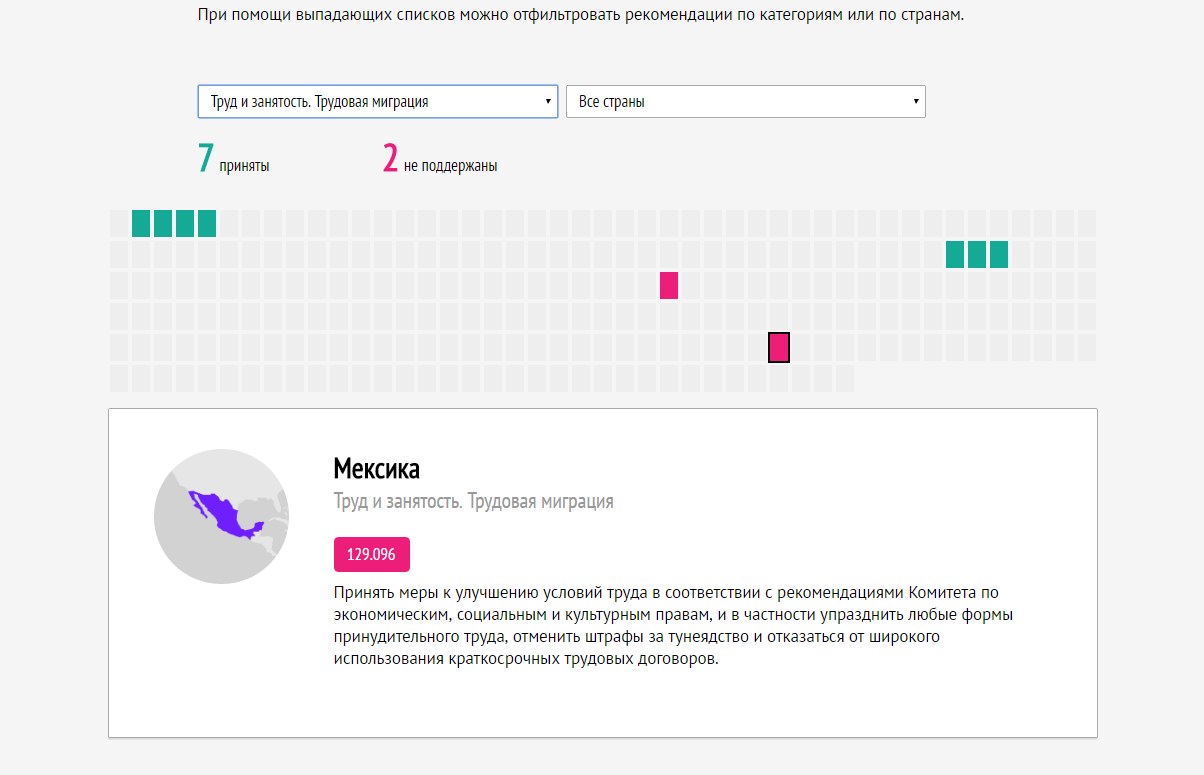Click the pink 129.096 recommendation badge
The height and width of the screenshot is (775, 1204).
tap(371, 554)
